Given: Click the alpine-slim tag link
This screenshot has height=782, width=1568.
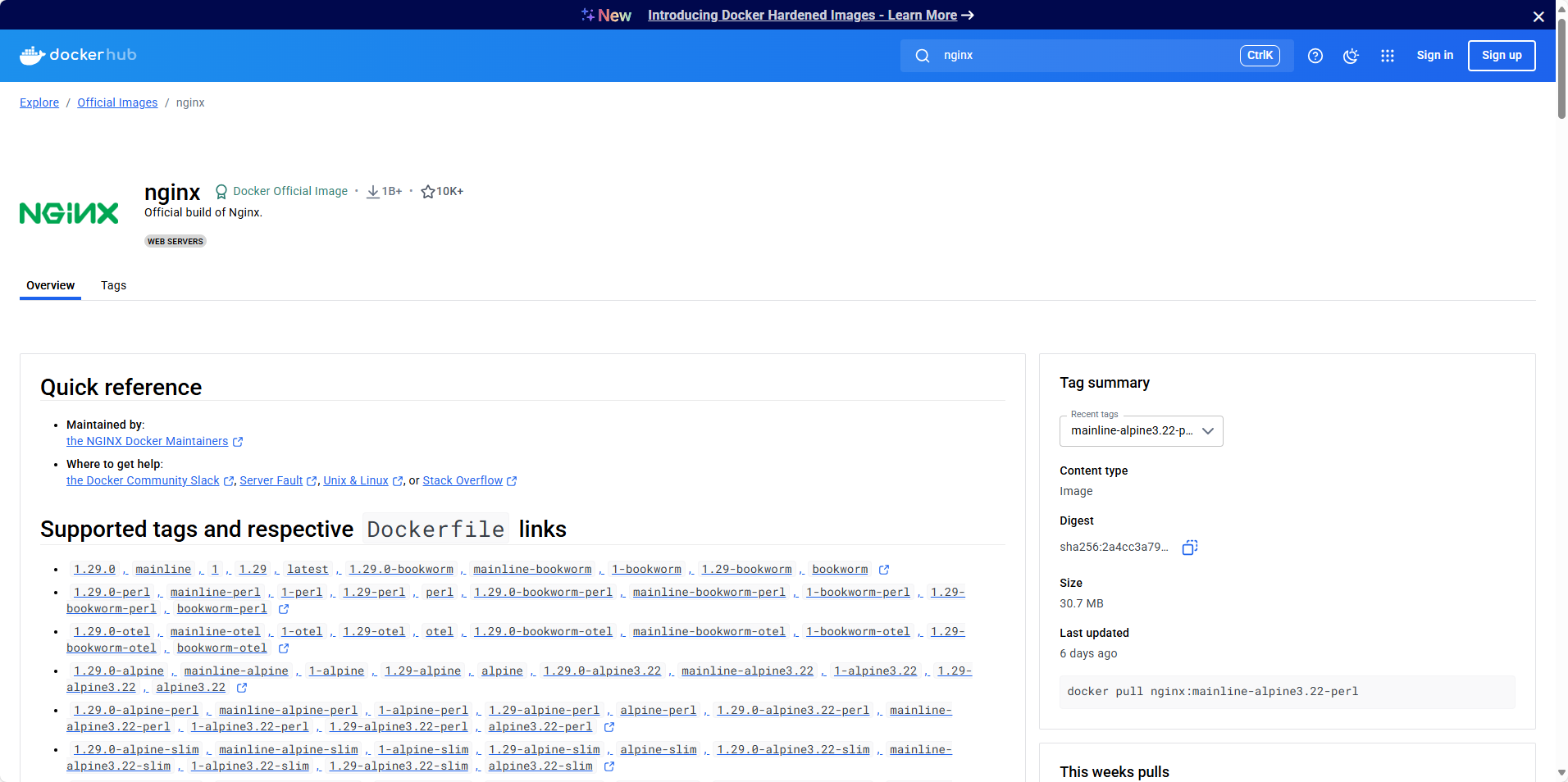Looking at the screenshot, I should coord(659,749).
